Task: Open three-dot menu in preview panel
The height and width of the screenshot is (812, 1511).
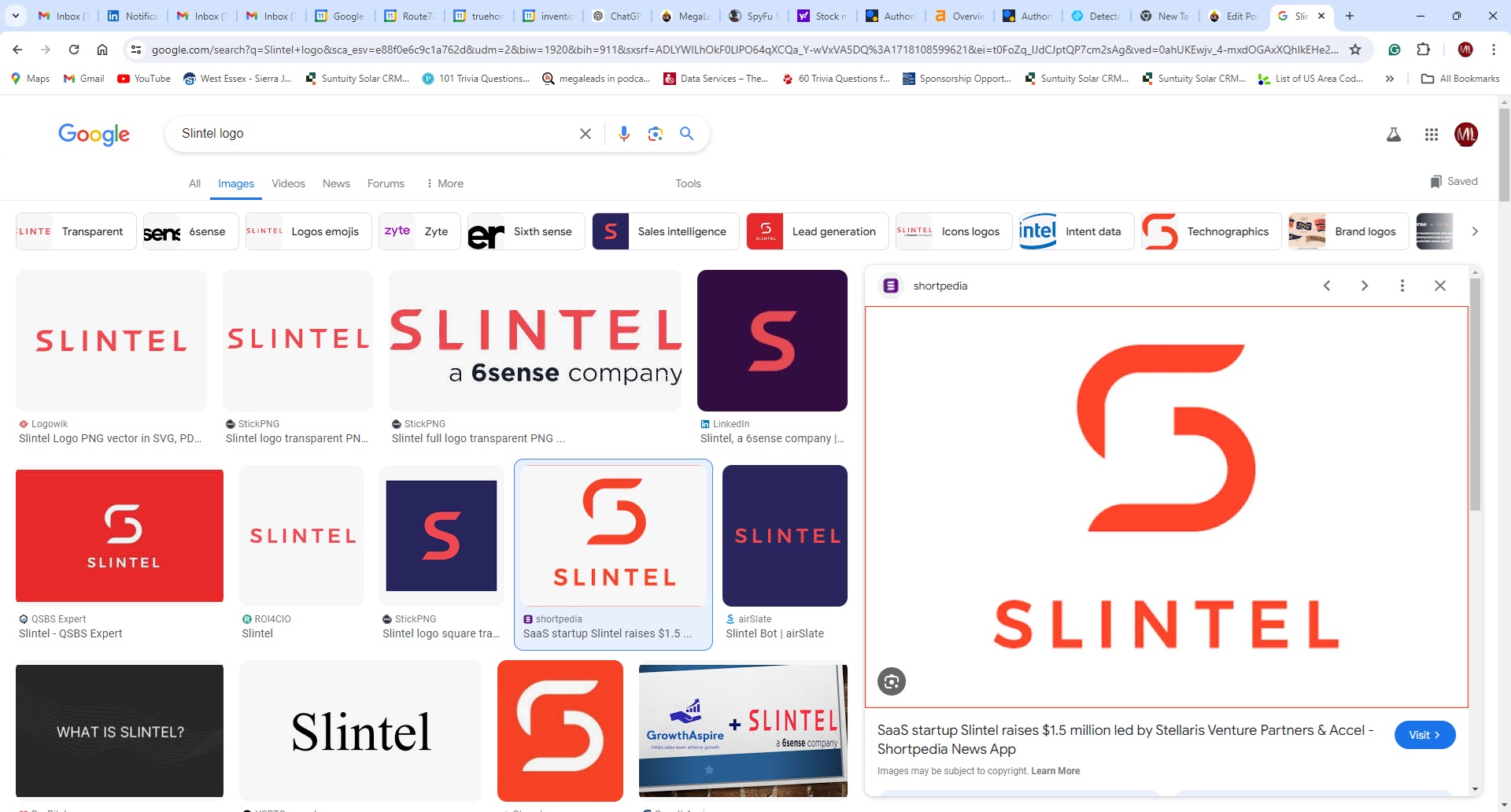Action: pos(1402,286)
